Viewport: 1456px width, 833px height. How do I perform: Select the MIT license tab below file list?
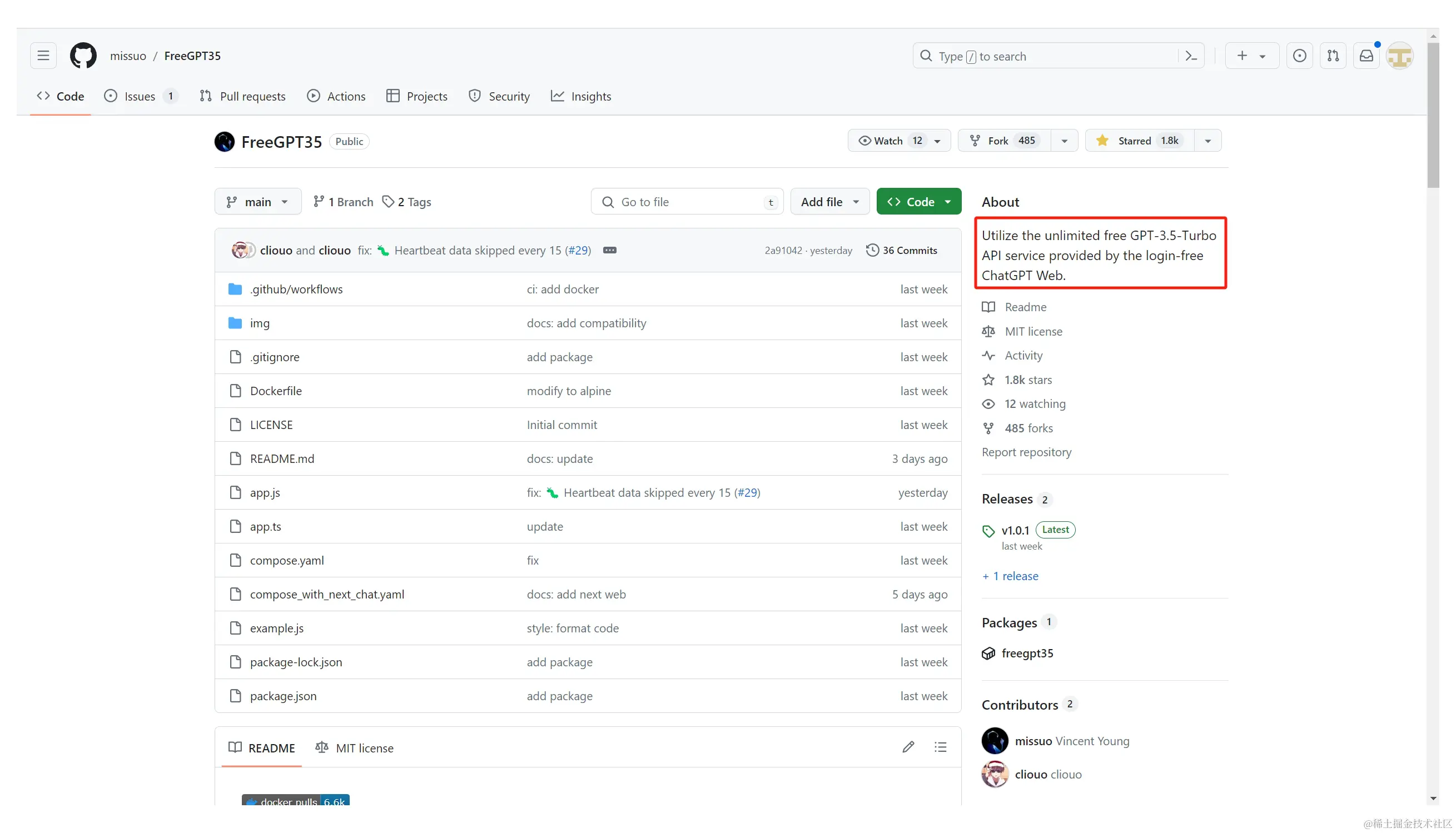pos(354,747)
